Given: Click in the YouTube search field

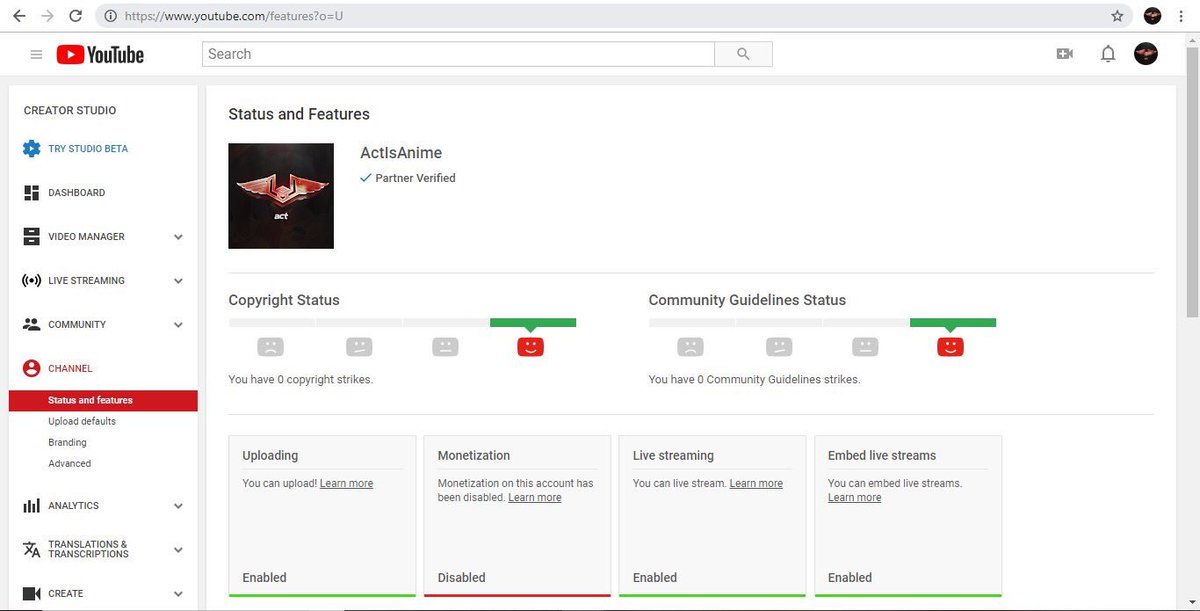Looking at the screenshot, I should (x=458, y=54).
